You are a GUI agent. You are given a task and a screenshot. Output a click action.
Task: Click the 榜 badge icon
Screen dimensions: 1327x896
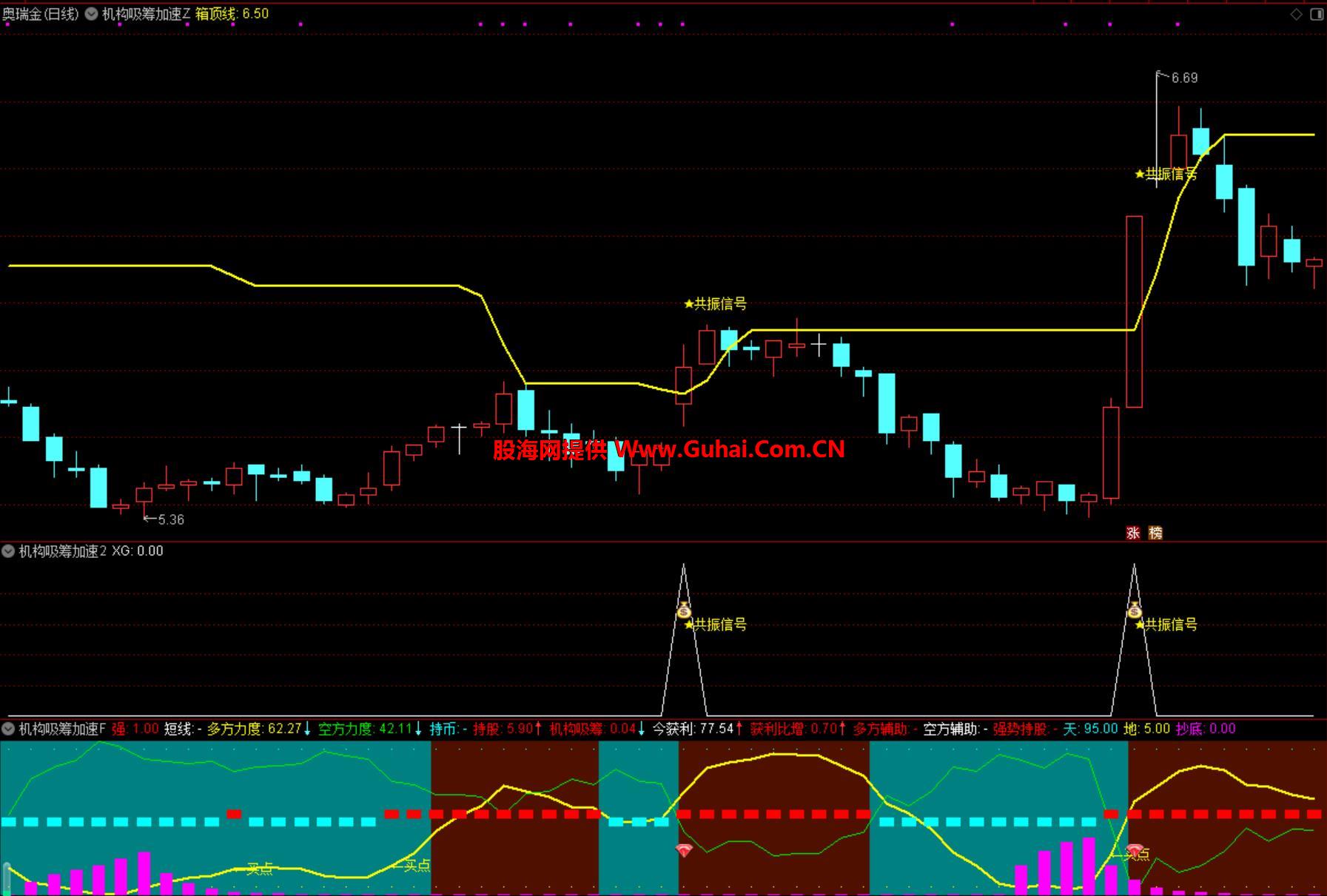click(1155, 533)
